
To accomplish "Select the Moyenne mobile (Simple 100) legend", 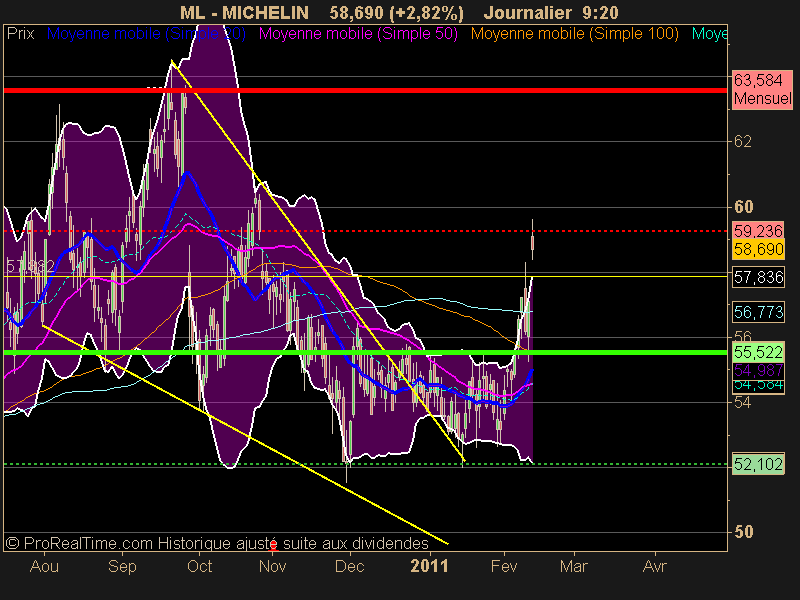I will pyautogui.click(x=574, y=34).
